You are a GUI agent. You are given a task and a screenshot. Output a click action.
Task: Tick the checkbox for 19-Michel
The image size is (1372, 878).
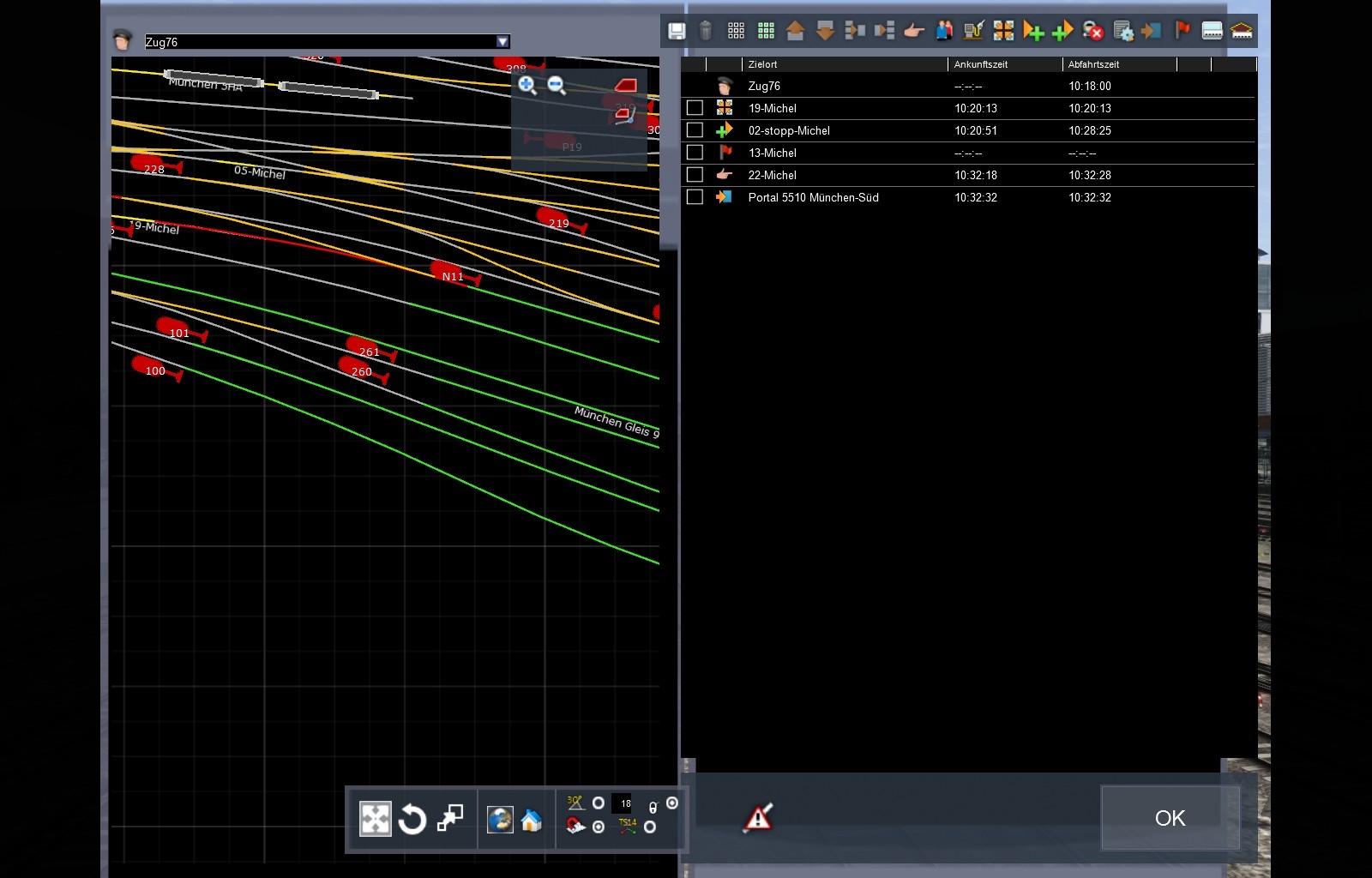pyautogui.click(x=695, y=108)
